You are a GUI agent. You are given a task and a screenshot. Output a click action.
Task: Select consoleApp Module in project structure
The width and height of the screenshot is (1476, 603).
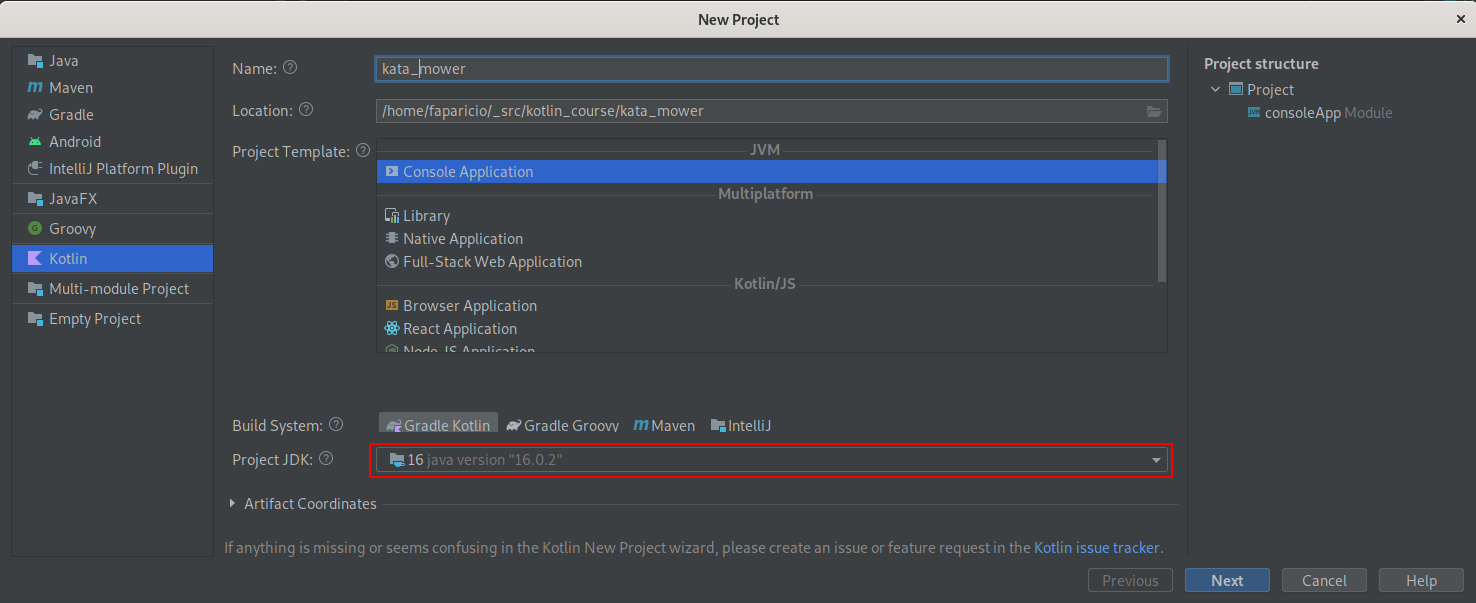1320,113
